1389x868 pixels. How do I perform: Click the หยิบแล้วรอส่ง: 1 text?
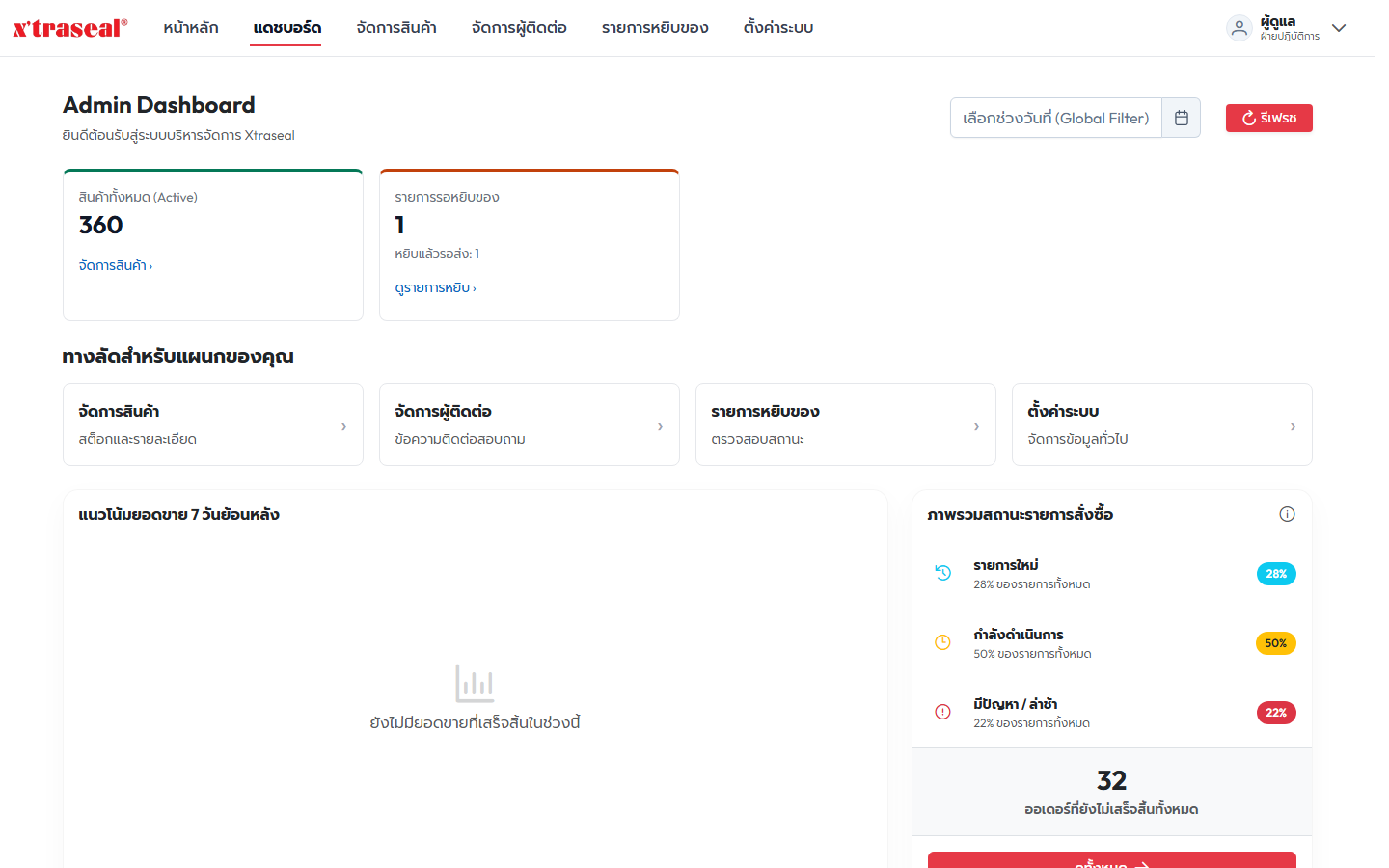point(437,254)
